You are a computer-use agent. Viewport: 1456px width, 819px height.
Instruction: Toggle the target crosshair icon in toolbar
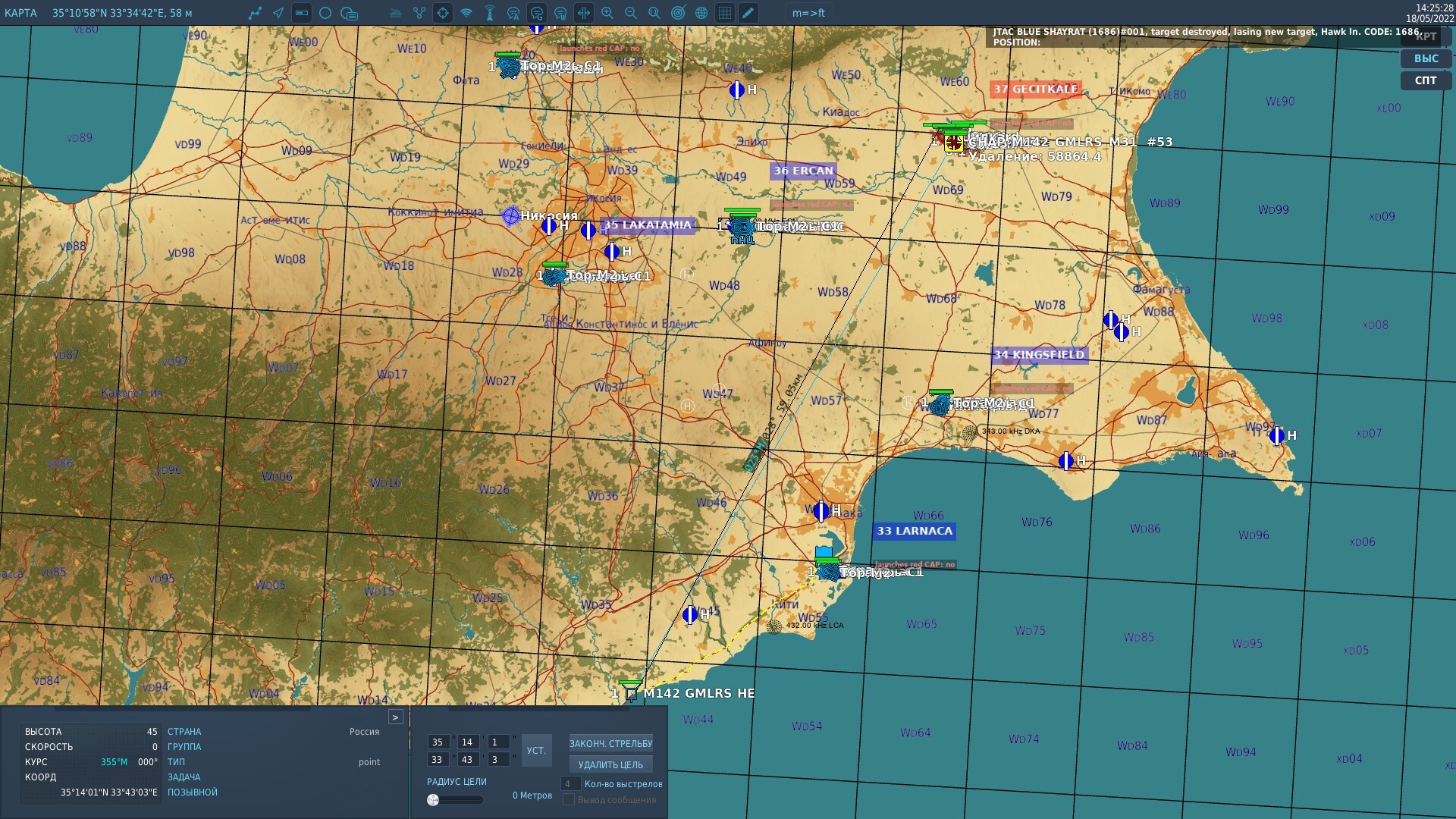pyautogui.click(x=443, y=13)
